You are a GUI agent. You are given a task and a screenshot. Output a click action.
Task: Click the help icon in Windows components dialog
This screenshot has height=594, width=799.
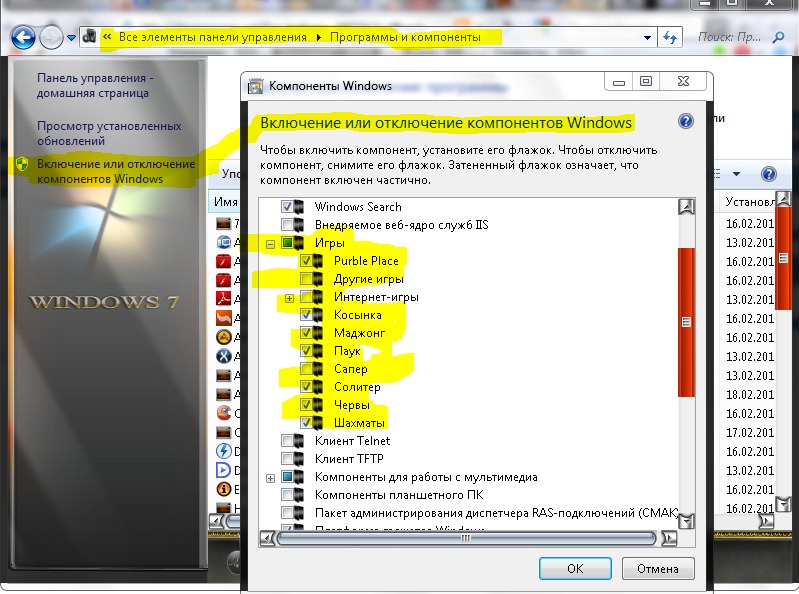tap(686, 121)
